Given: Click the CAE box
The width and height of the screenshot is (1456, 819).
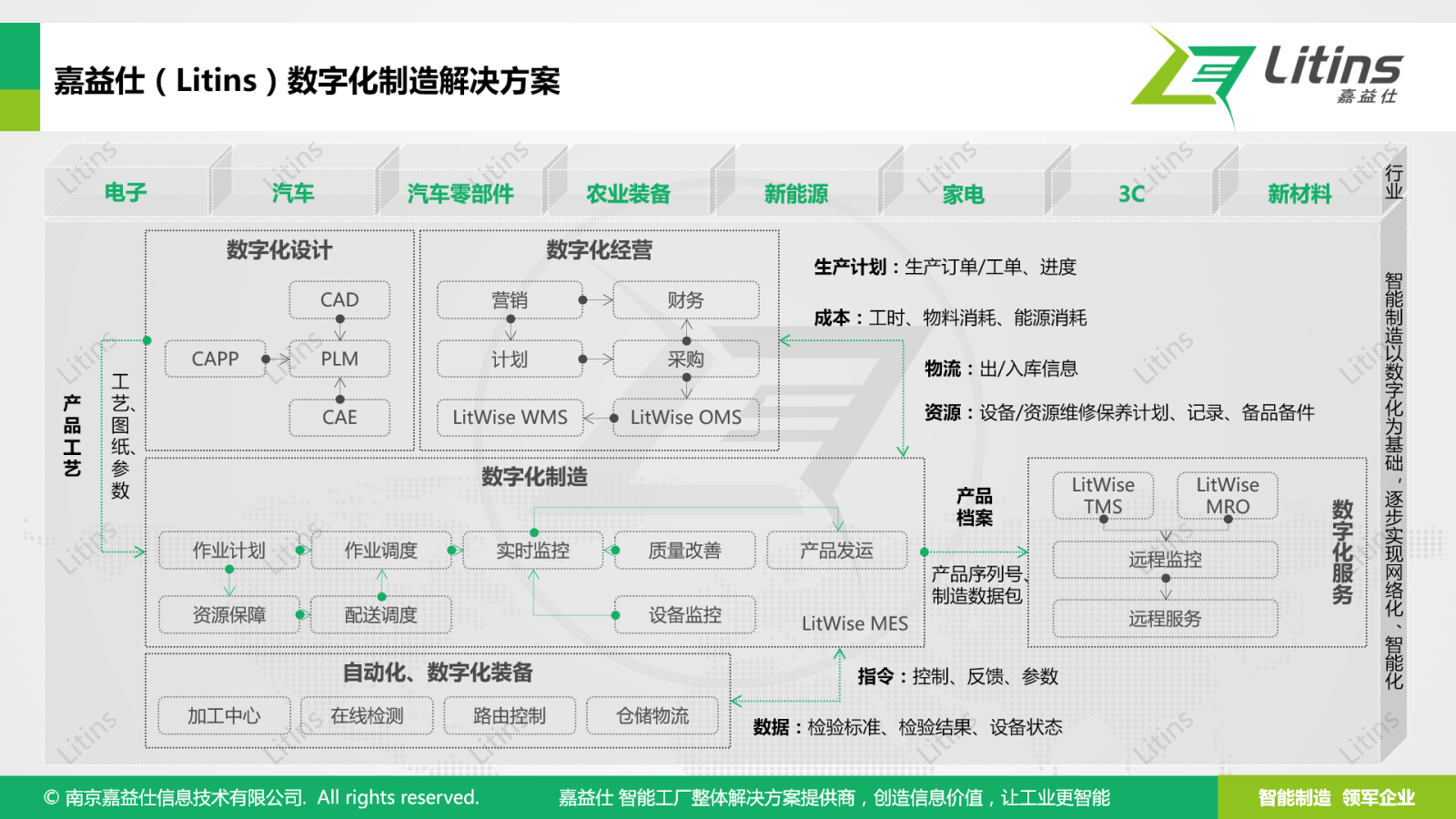Looking at the screenshot, I should (339, 417).
